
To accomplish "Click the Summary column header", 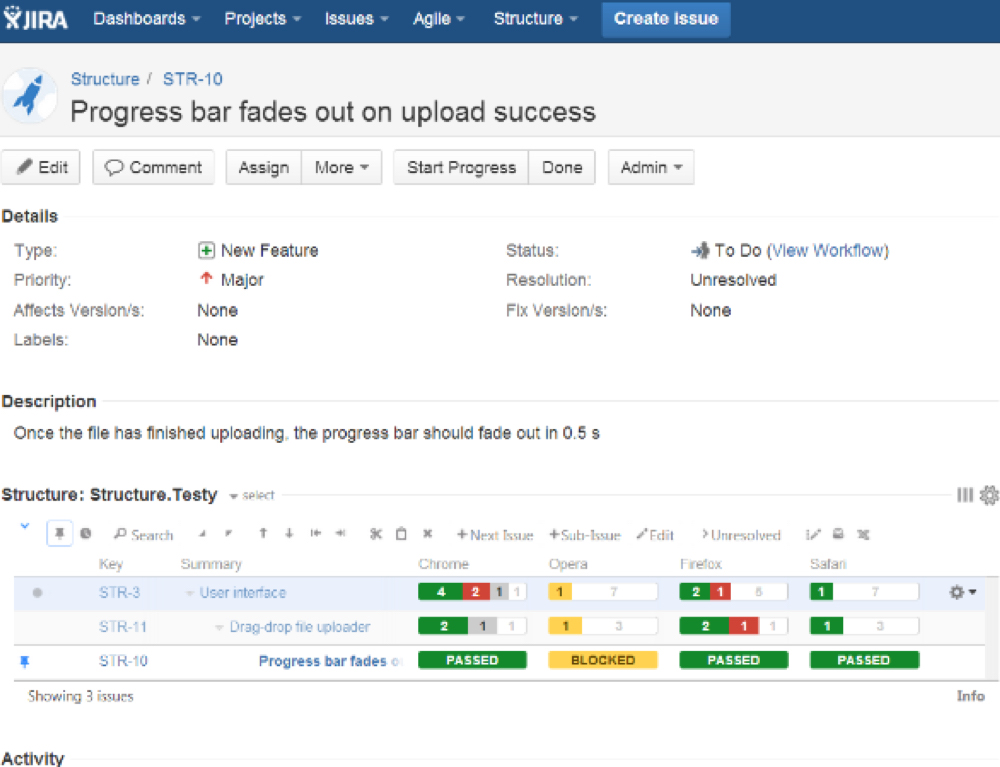I will click(x=210, y=564).
